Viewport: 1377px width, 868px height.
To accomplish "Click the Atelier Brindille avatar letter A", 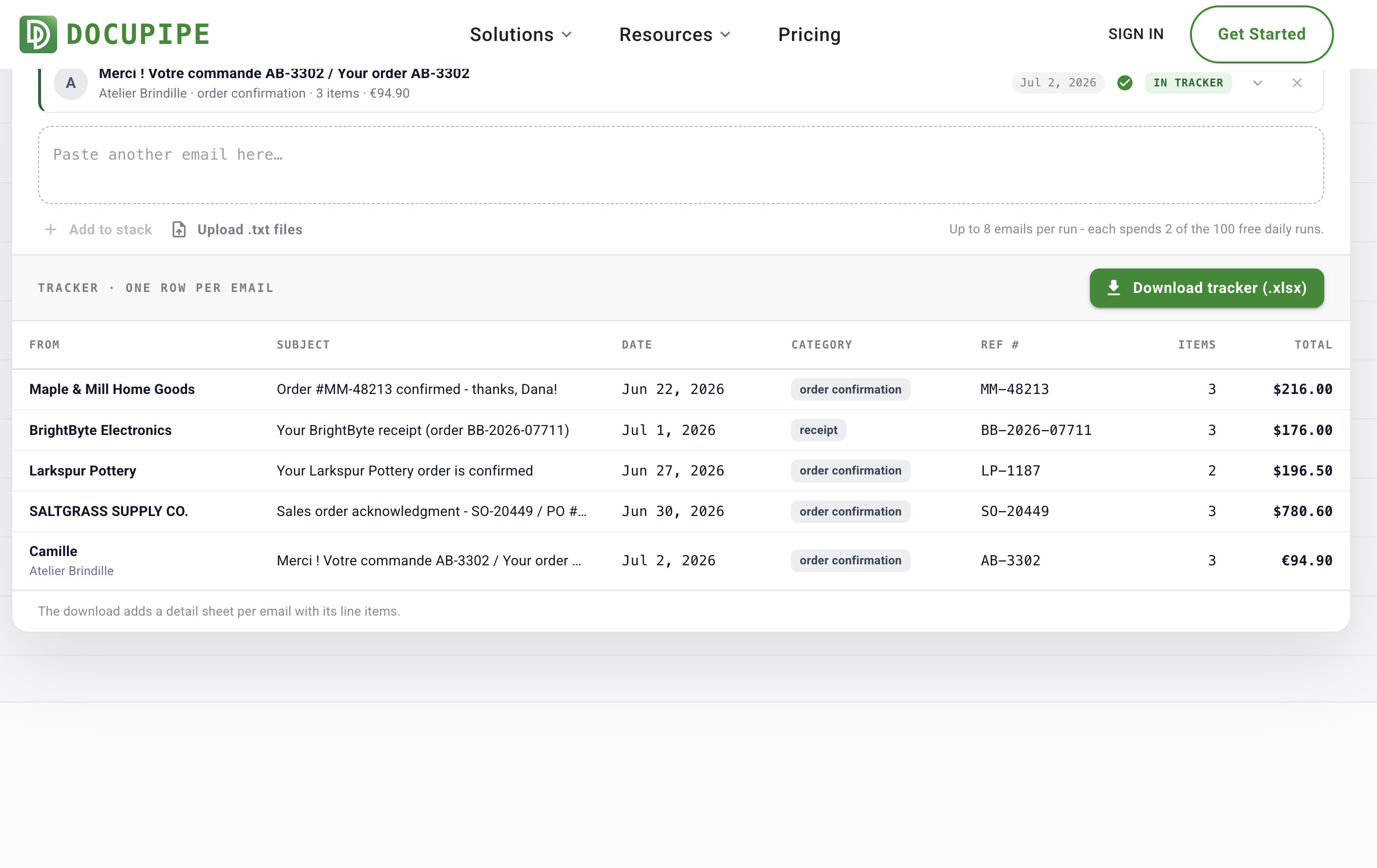I will coord(70,83).
